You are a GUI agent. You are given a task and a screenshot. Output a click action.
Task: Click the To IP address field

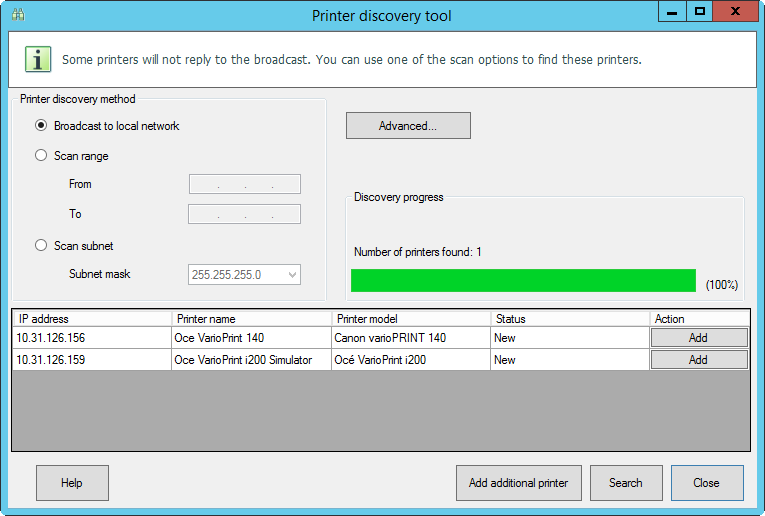[244, 214]
